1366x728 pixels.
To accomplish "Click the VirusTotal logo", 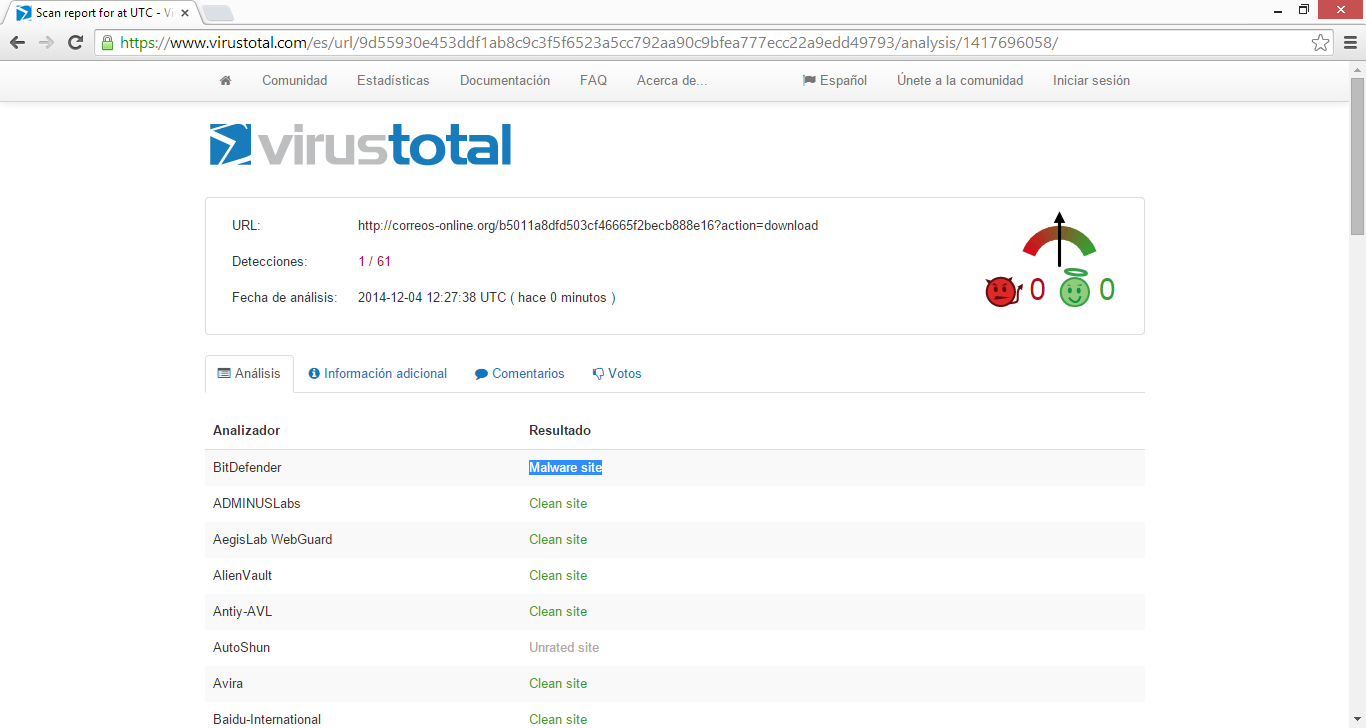I will click(x=360, y=144).
